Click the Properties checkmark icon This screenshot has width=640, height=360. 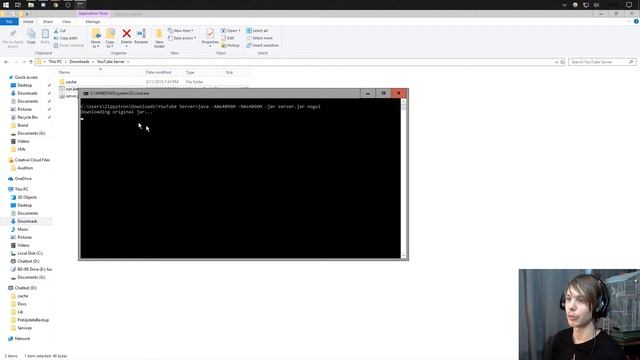tap(210, 34)
